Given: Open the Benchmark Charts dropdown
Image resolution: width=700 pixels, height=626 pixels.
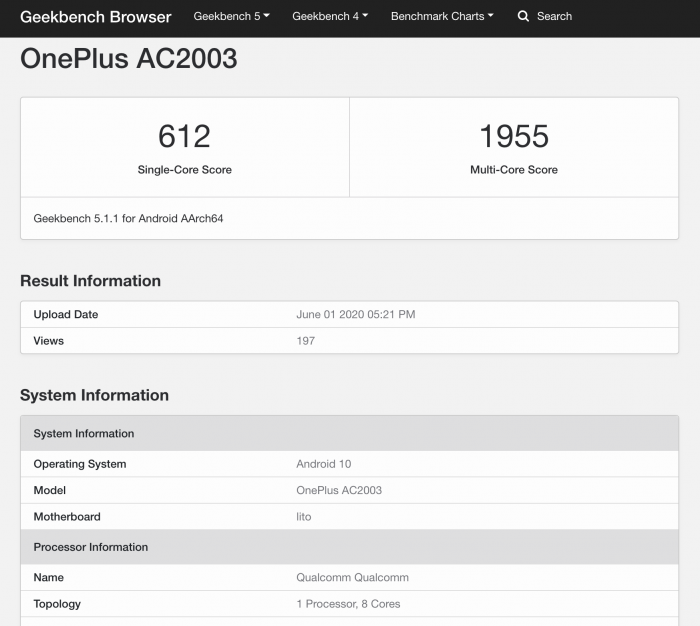Looking at the screenshot, I should click(x=442, y=17).
